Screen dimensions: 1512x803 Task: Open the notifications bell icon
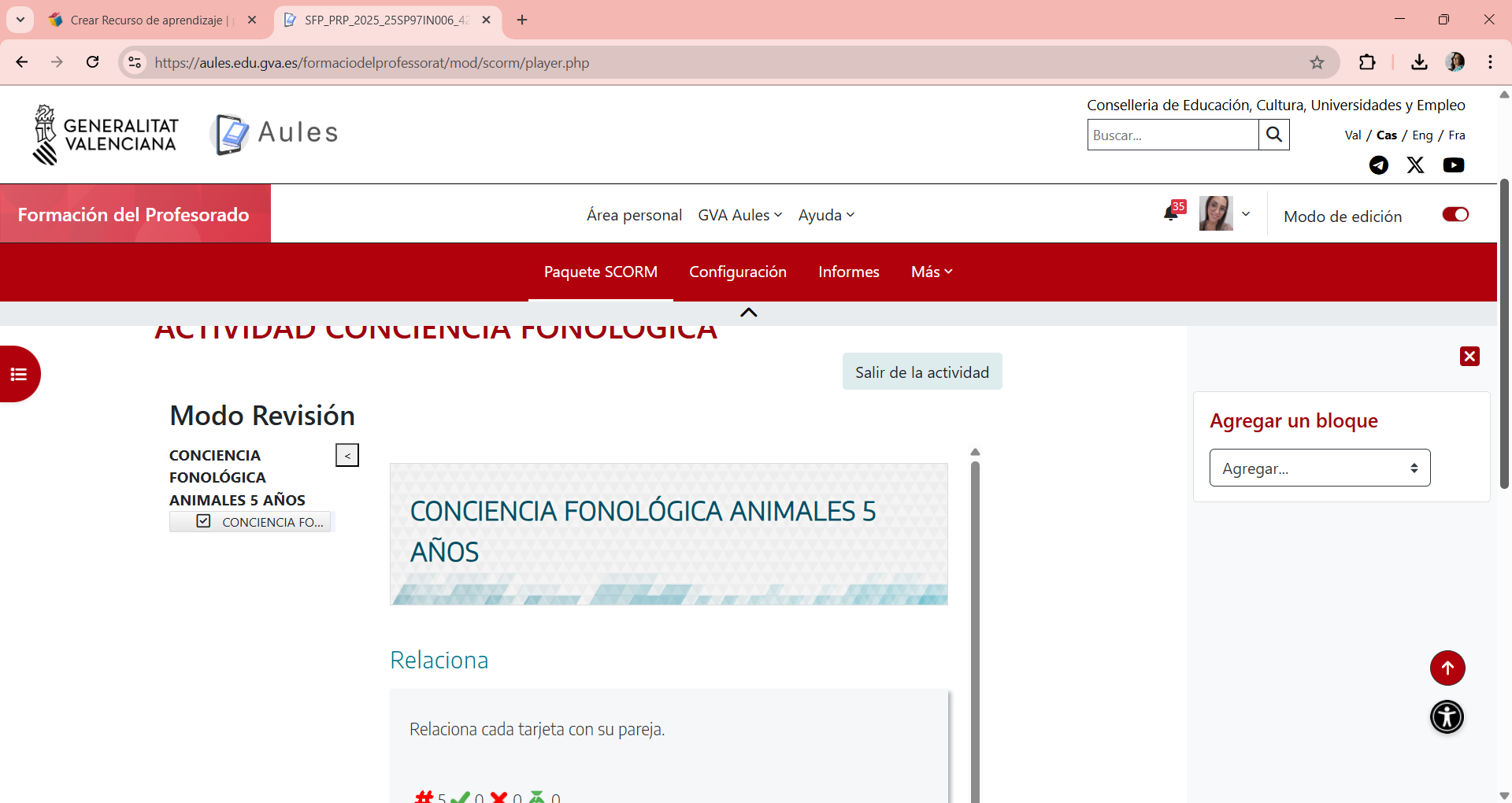click(1171, 214)
